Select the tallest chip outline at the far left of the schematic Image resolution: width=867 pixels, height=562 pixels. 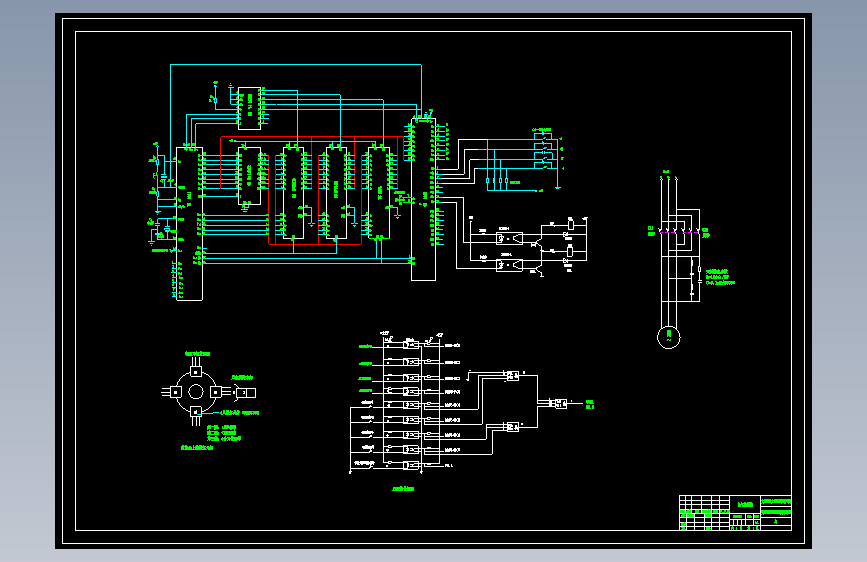(x=190, y=223)
